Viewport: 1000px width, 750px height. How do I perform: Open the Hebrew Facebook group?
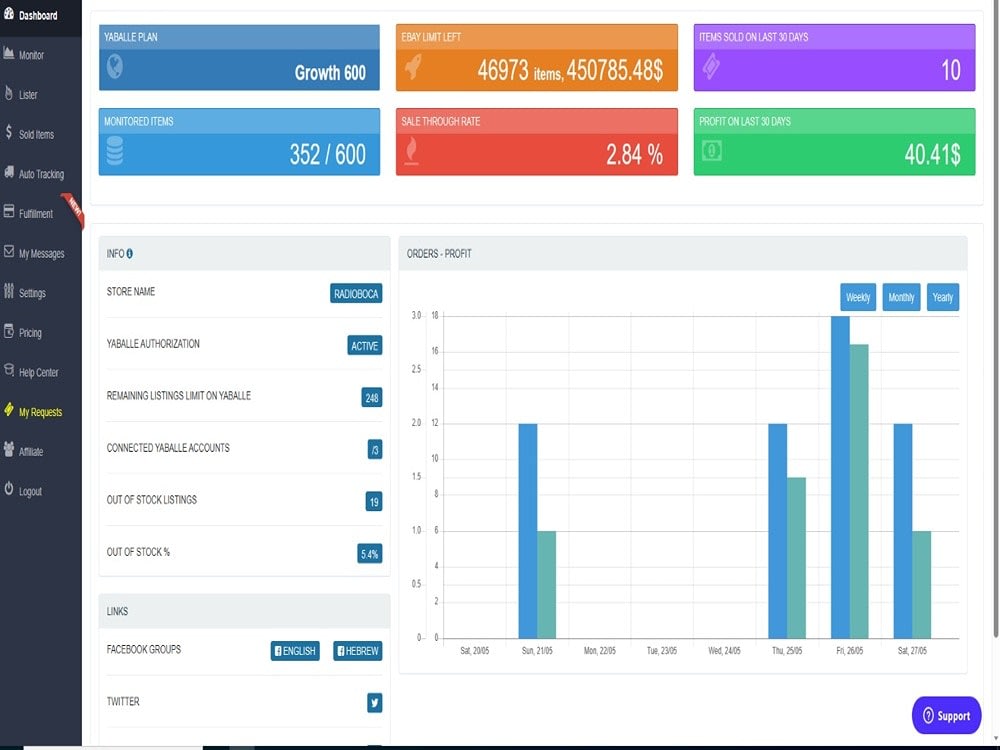click(x=358, y=651)
